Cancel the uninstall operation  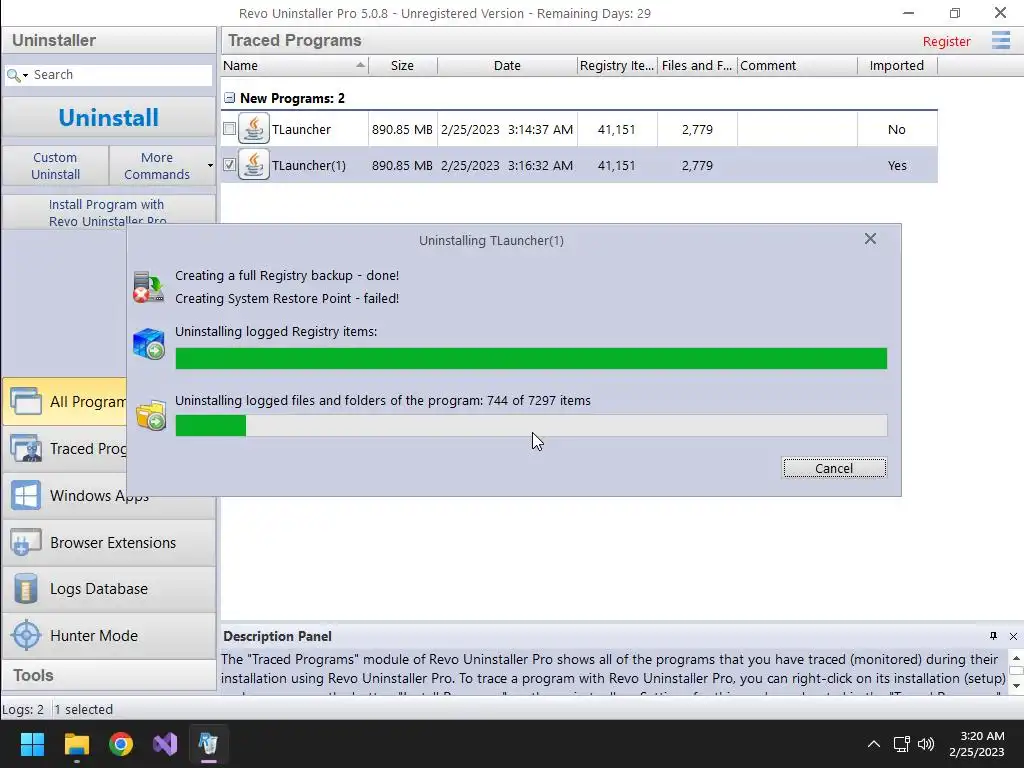coord(834,468)
